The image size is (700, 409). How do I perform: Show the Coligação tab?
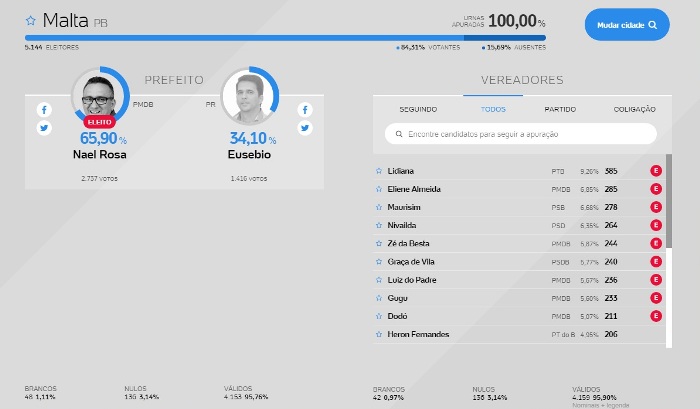(634, 109)
